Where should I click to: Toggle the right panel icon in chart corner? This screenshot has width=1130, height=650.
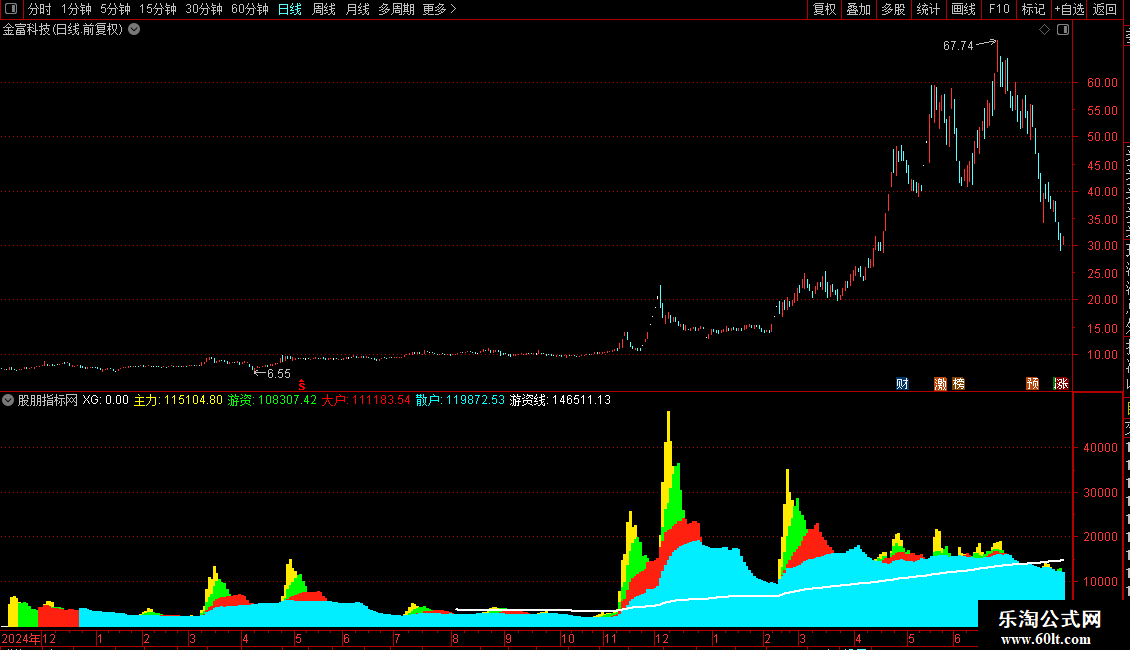click(1063, 30)
